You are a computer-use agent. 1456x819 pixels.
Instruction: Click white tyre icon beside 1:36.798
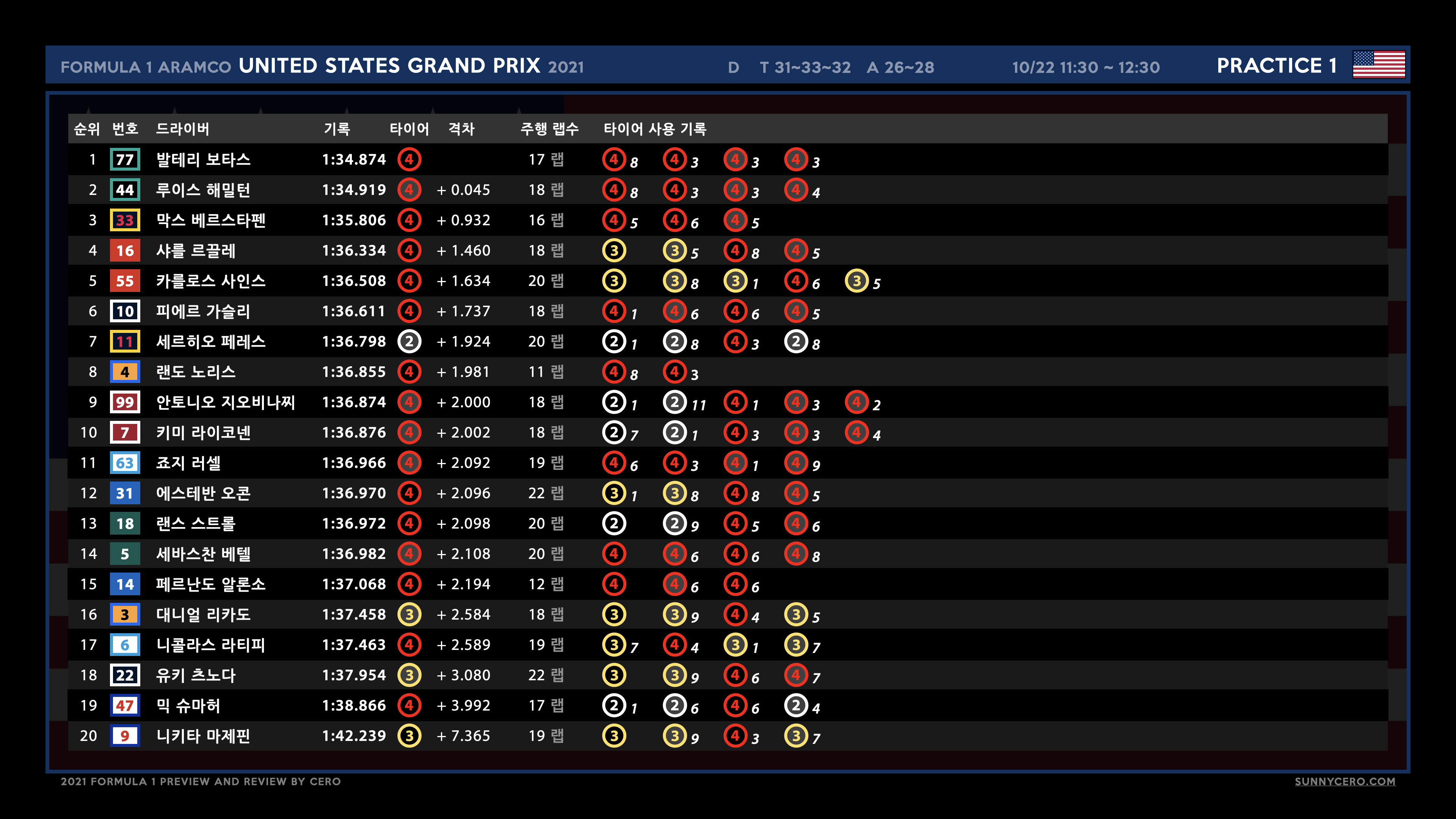[x=409, y=341]
